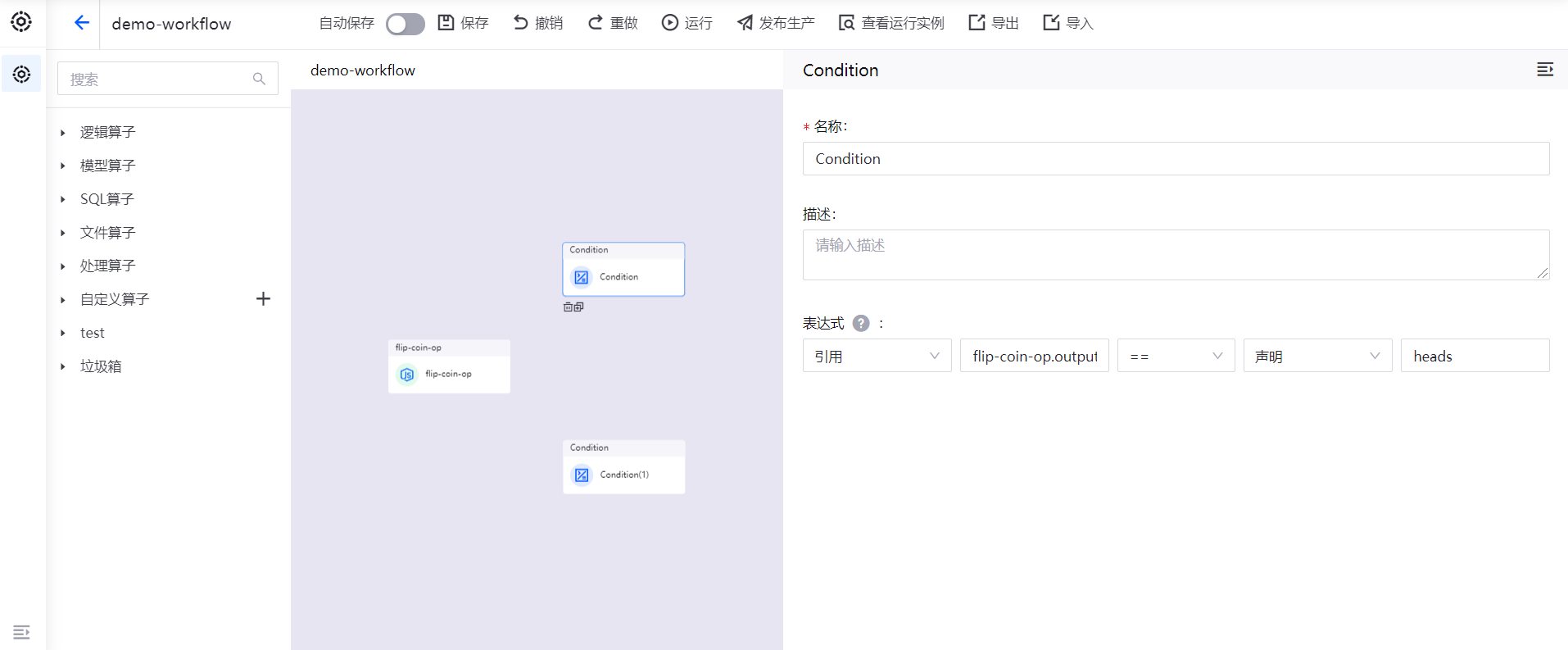
Task: Open the operator sidebar gear icon
Action: [x=21, y=75]
